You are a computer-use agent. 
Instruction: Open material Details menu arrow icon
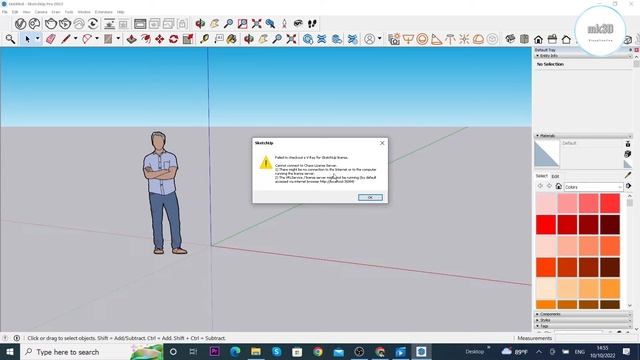(628, 186)
